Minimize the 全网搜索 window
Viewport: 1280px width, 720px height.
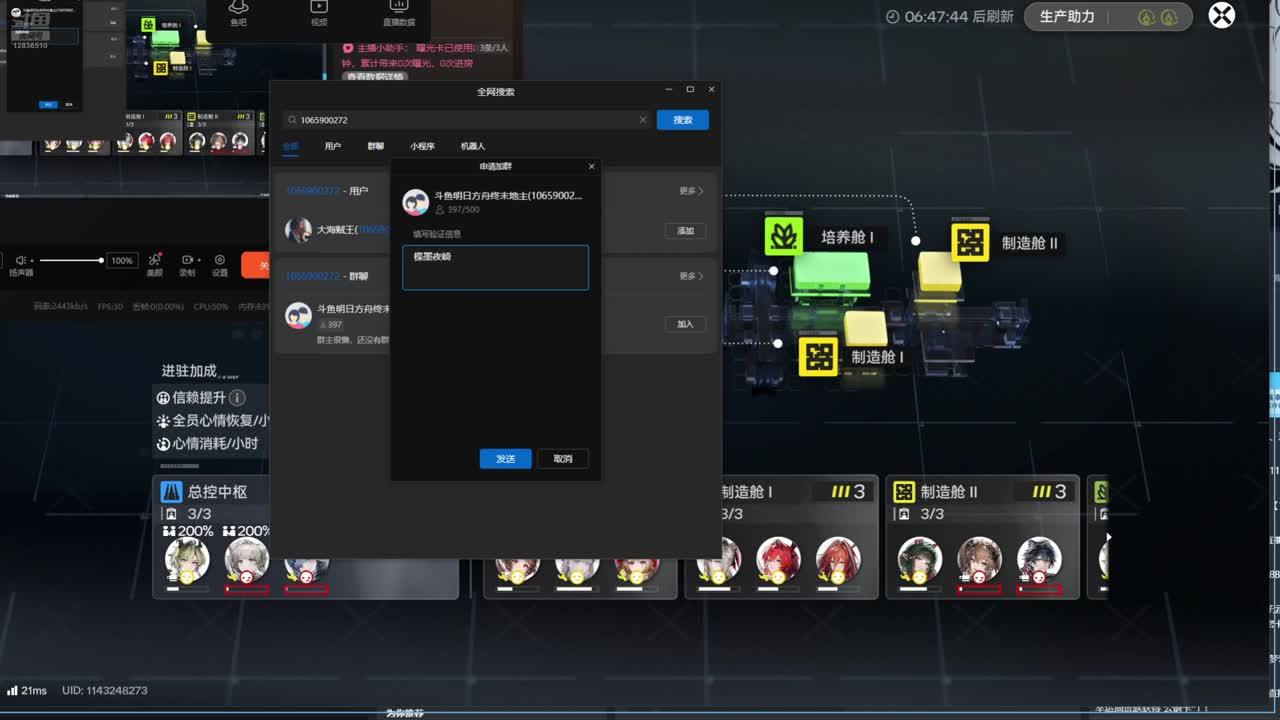tap(667, 90)
